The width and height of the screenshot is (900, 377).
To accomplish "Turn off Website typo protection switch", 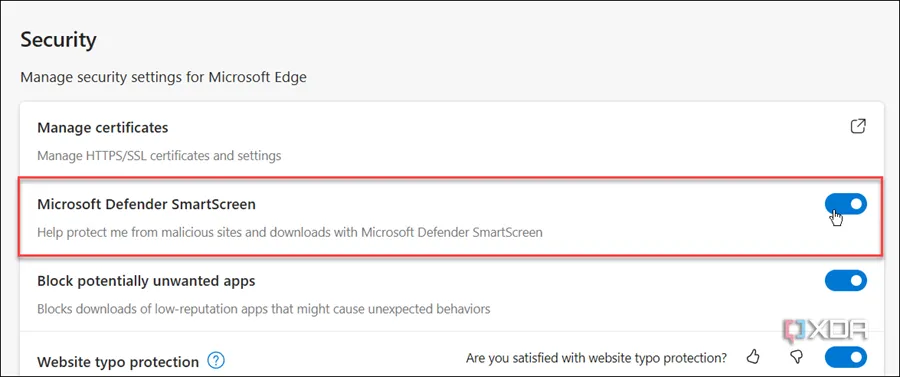I will (845, 357).
